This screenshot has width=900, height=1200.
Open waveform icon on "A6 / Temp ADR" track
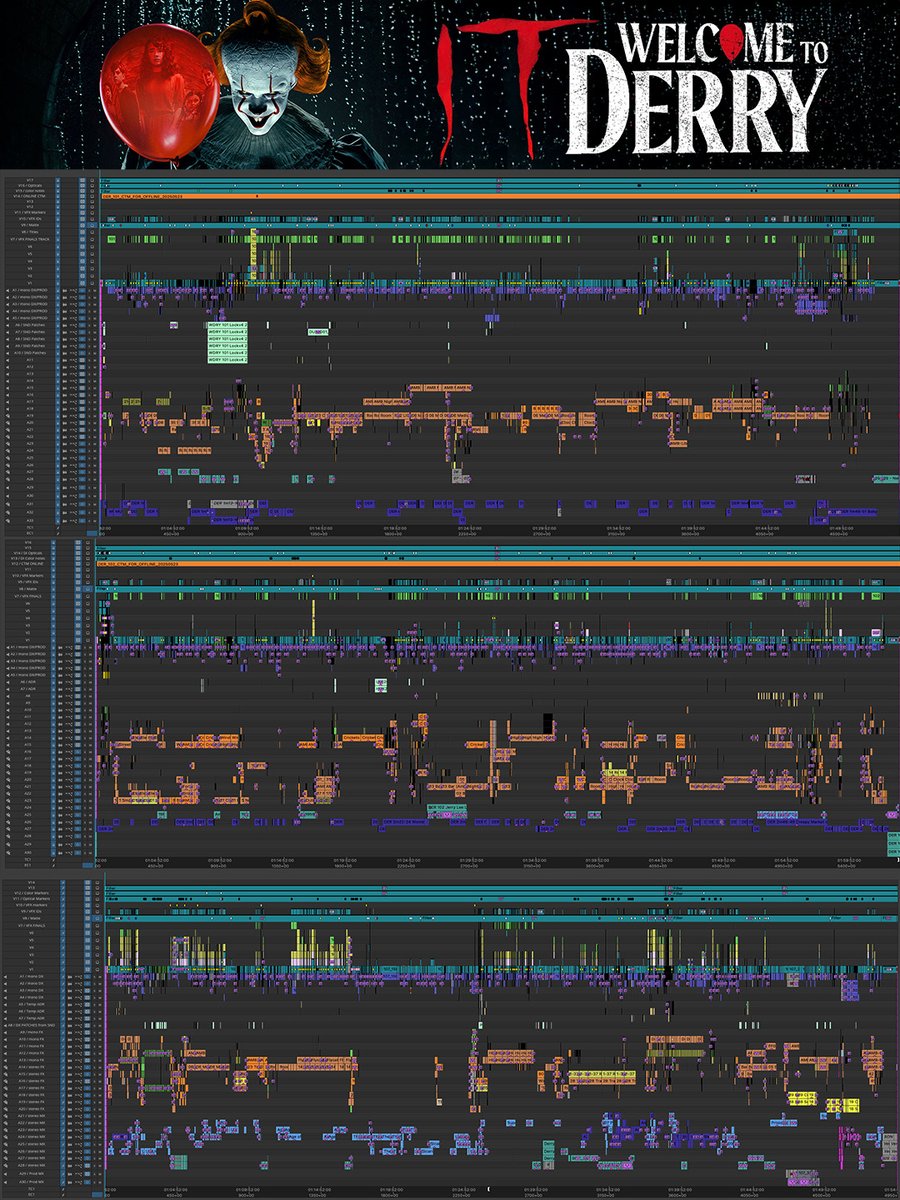click(x=78, y=1011)
